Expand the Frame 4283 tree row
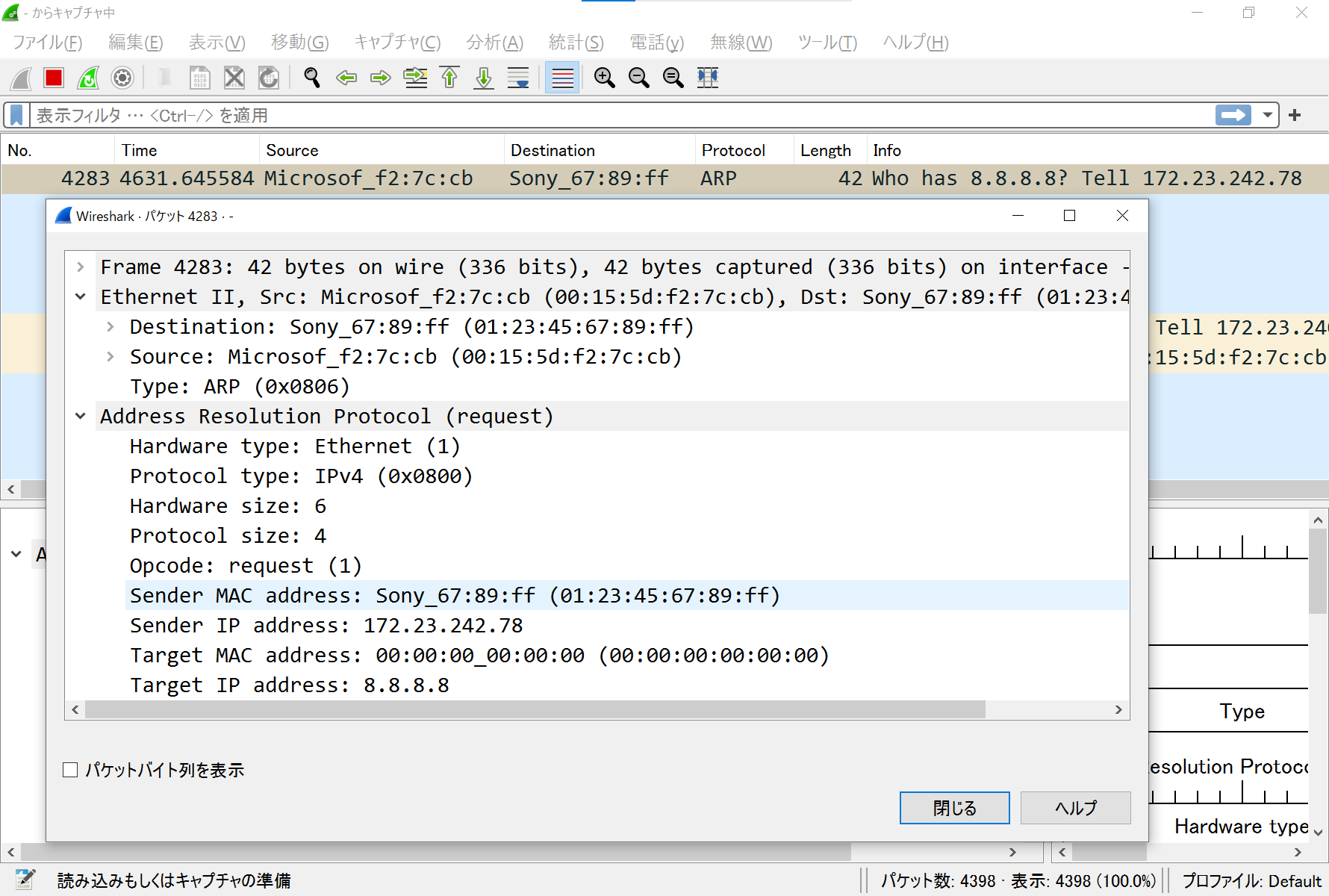 coord(81,267)
